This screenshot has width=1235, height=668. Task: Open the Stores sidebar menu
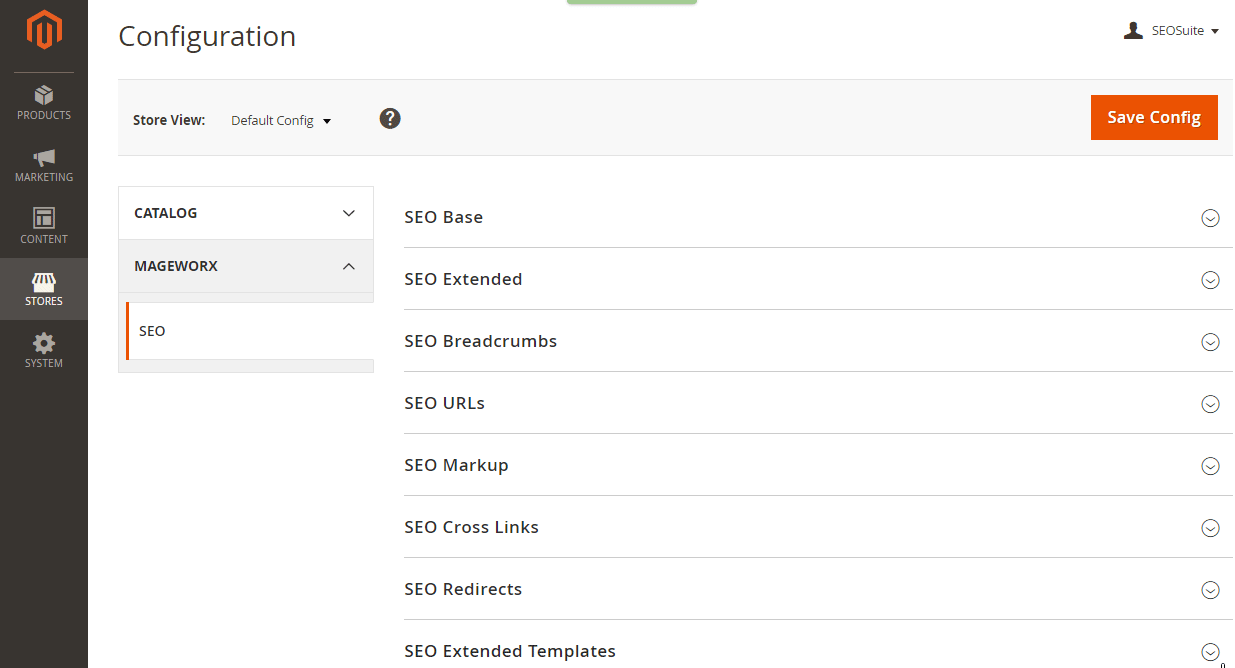point(44,289)
